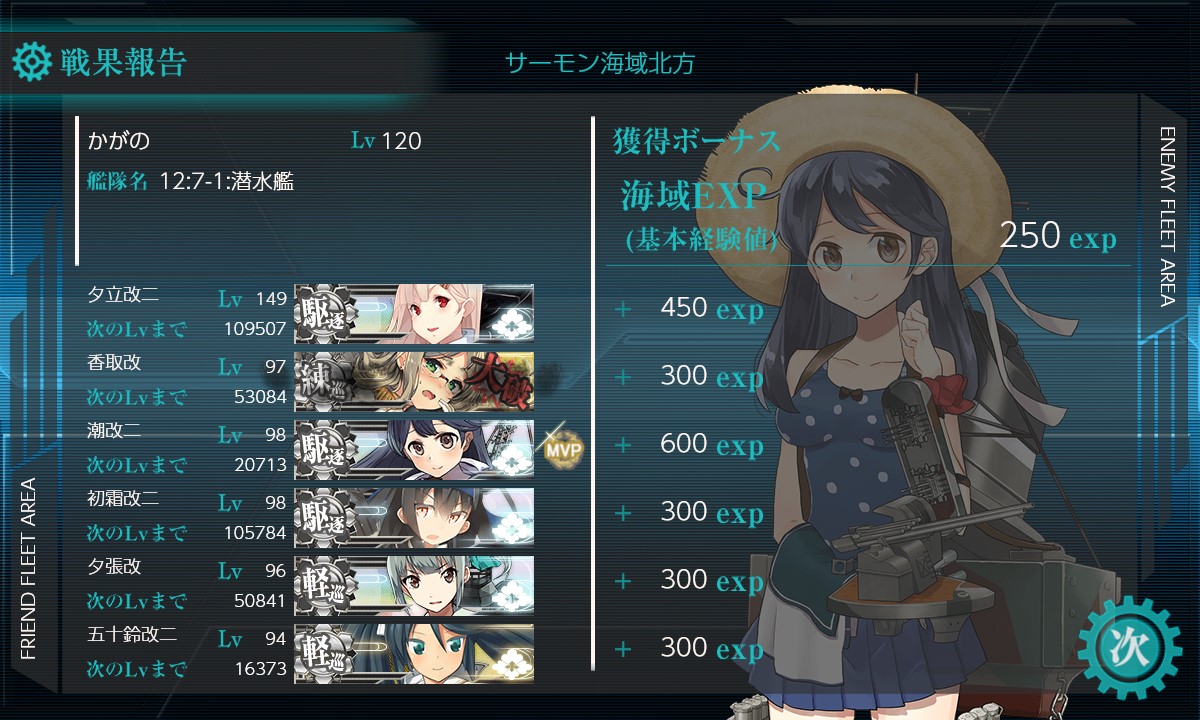Click the 練巡 badge on 香取改's banner
Screen dimensions: 1200x720
tap(324, 382)
